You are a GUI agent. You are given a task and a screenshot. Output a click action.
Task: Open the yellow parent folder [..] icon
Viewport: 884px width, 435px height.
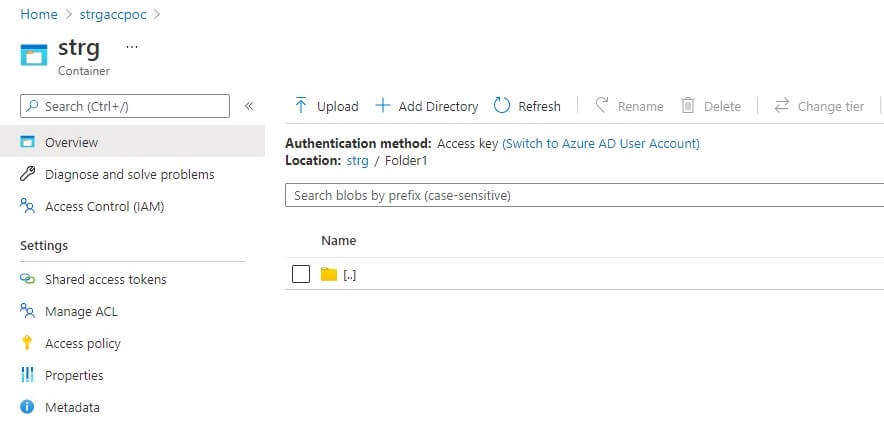tap(329, 274)
